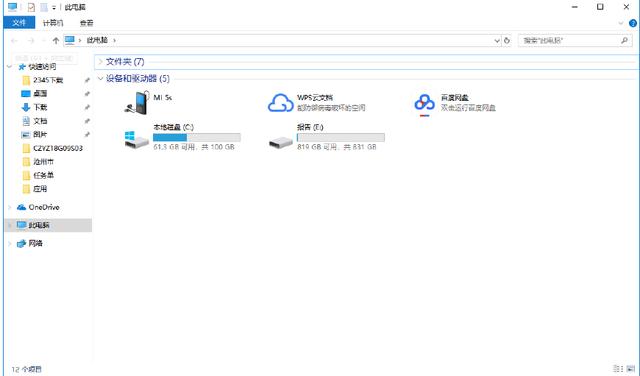
Task: Select the WPS云文档 cloud icon
Action: (280, 102)
